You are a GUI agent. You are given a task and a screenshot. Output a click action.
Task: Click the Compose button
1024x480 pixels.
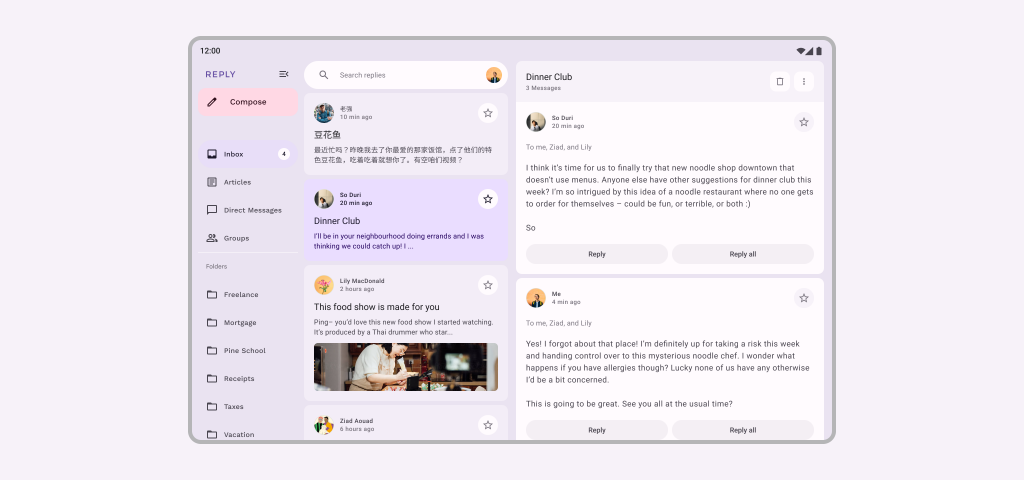(248, 102)
